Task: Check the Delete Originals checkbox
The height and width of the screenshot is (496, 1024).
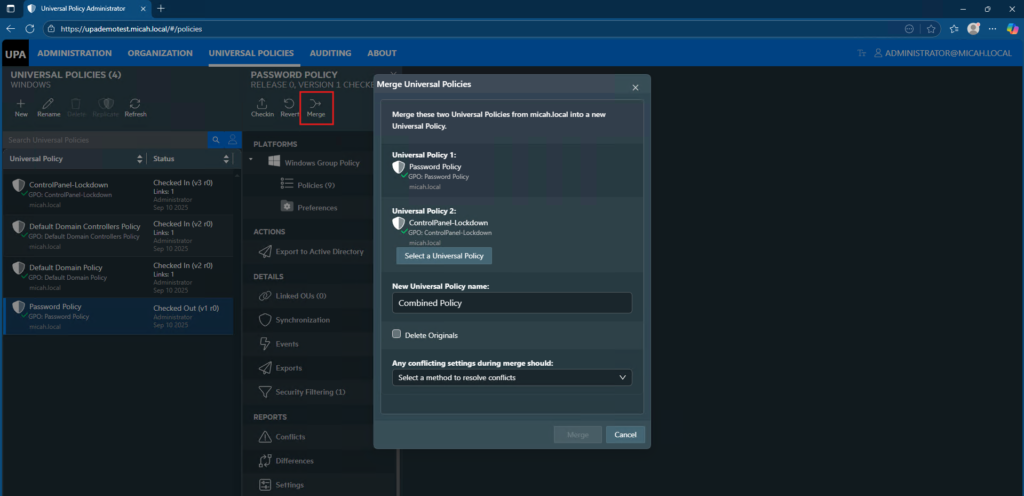Action: (397, 334)
